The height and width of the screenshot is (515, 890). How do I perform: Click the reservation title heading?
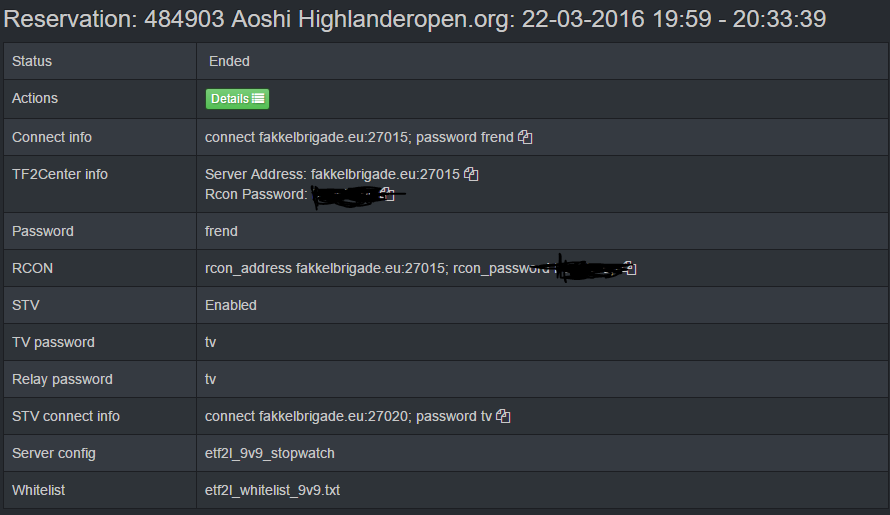point(415,19)
